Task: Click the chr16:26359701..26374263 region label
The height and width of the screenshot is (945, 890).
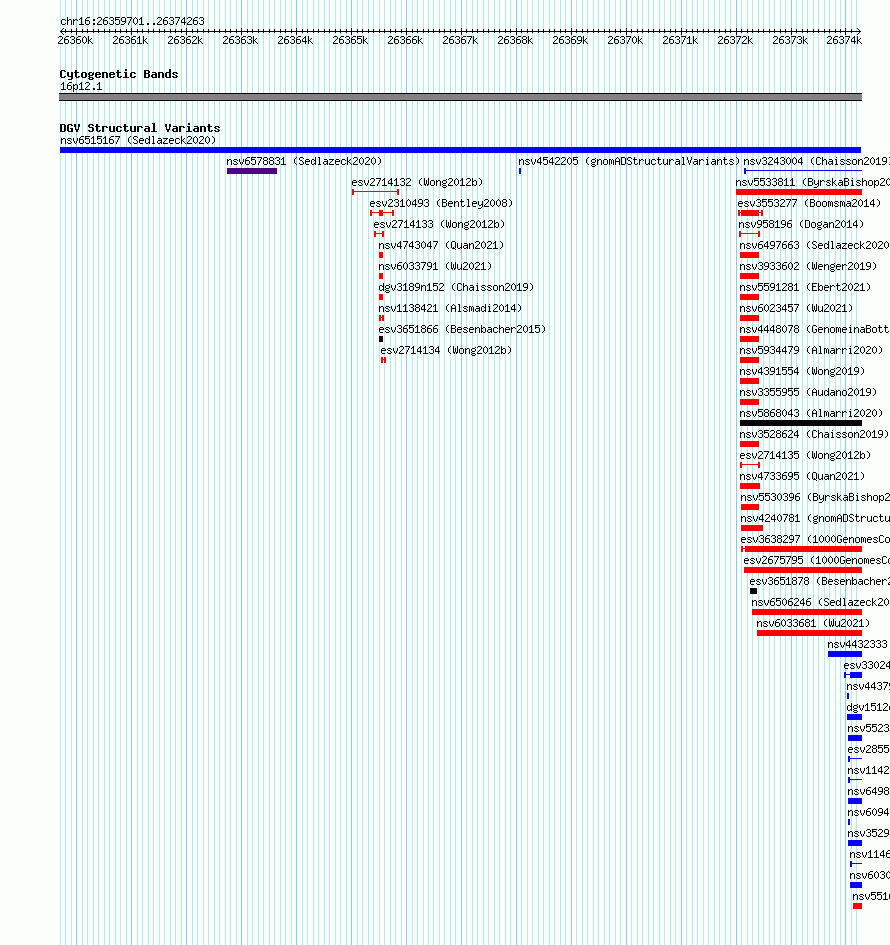Action: [x=132, y=22]
